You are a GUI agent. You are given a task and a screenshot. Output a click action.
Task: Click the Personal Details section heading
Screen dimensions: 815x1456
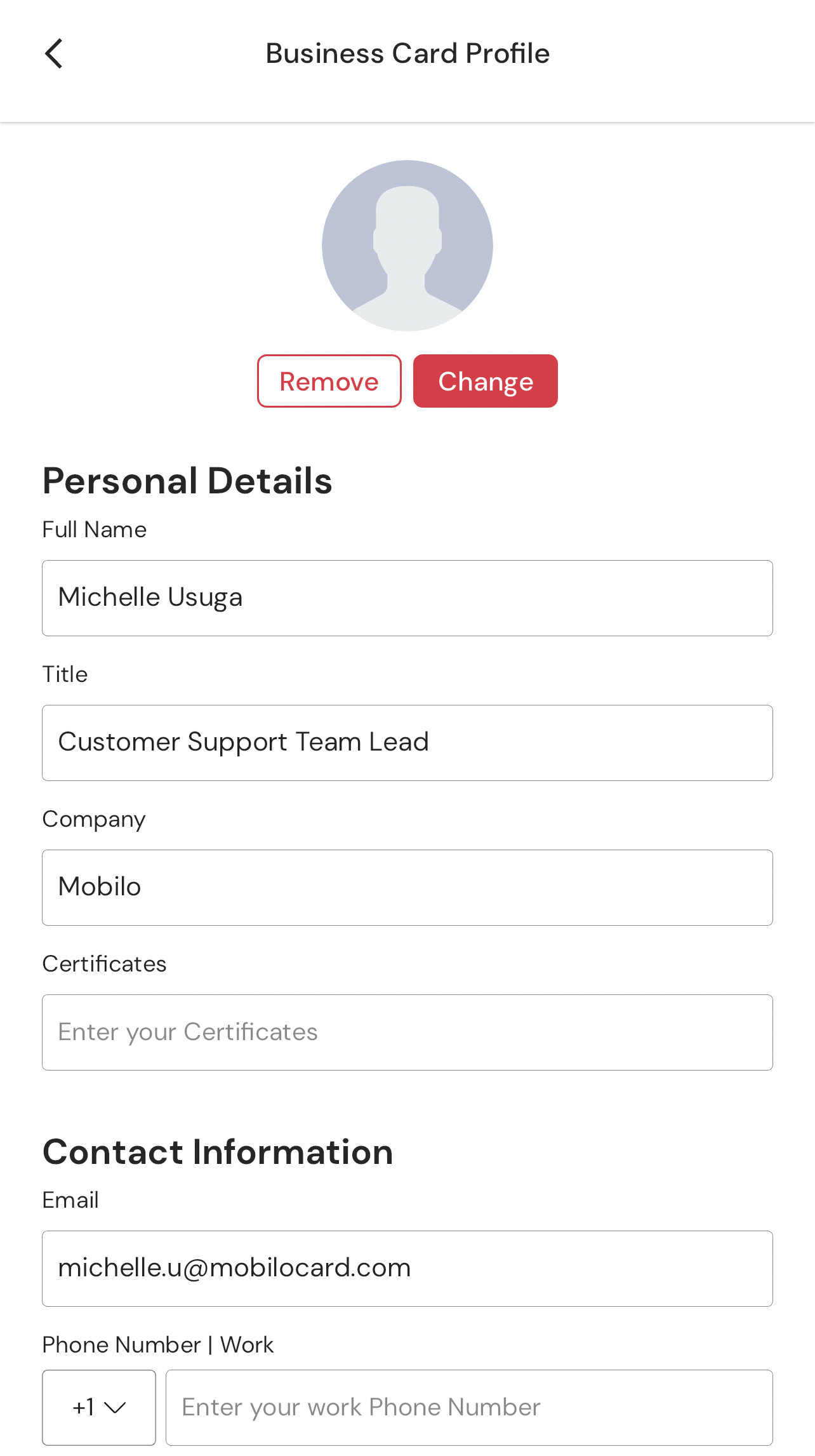pos(187,481)
